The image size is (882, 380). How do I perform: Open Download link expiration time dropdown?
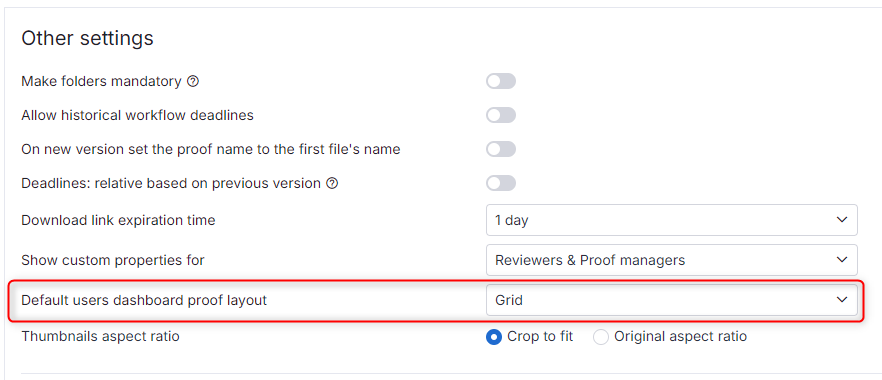click(672, 220)
